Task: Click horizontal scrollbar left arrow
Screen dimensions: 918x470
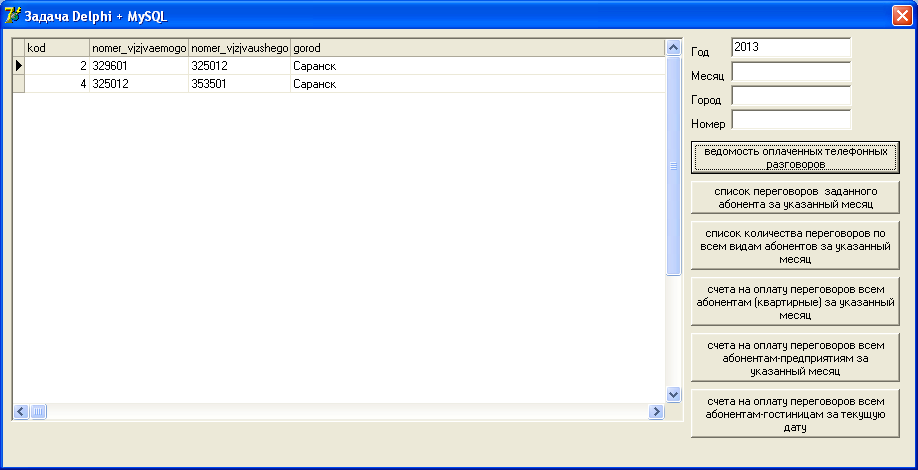Action: pyautogui.click(x=21, y=411)
